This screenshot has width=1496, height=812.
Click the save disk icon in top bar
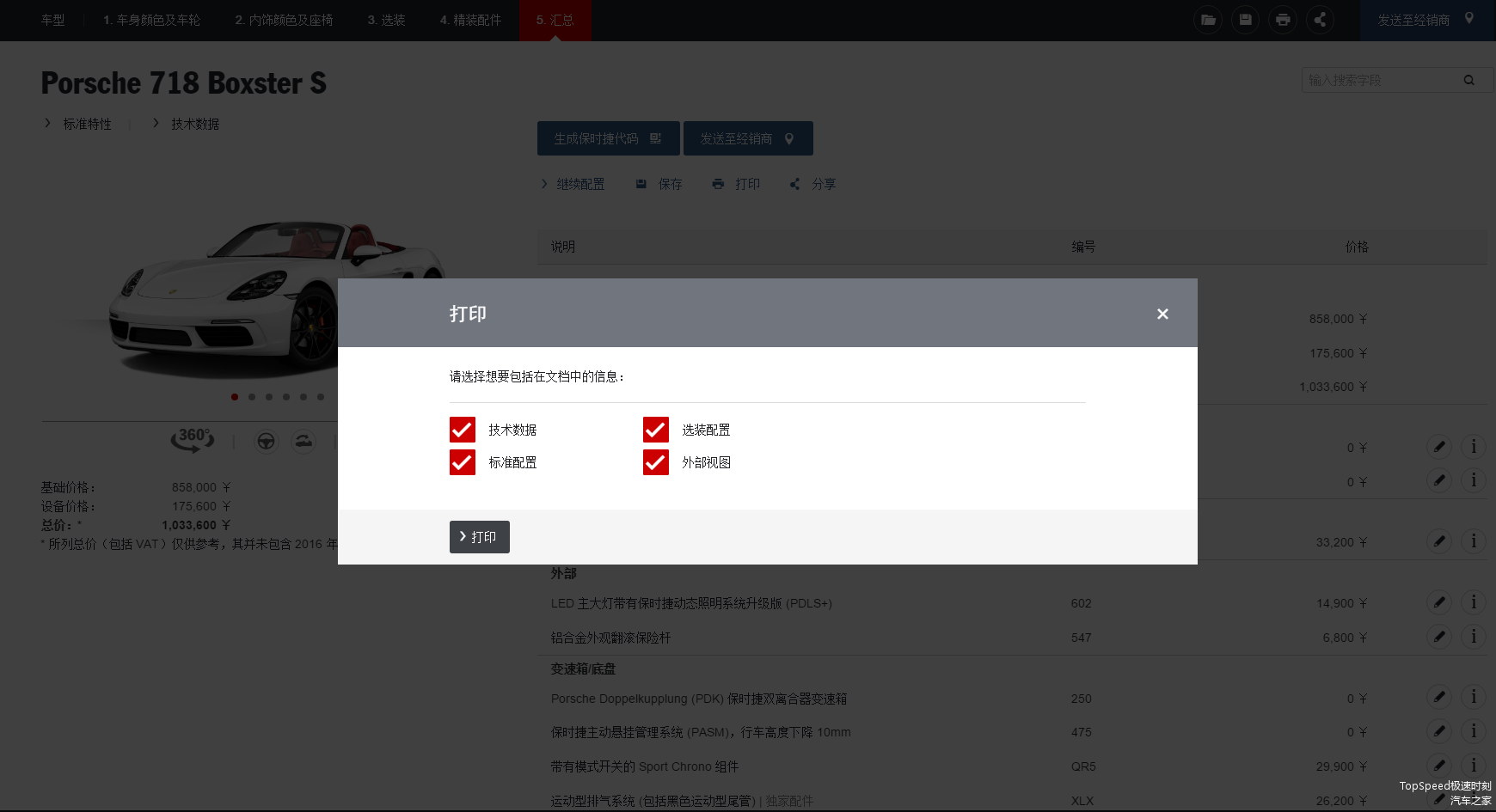click(1245, 20)
